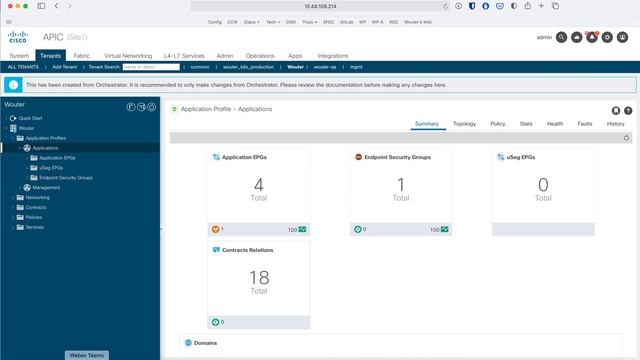Expand the Application EPGs tree folder
Viewport: 640px width, 360px height.
[x=27, y=158]
